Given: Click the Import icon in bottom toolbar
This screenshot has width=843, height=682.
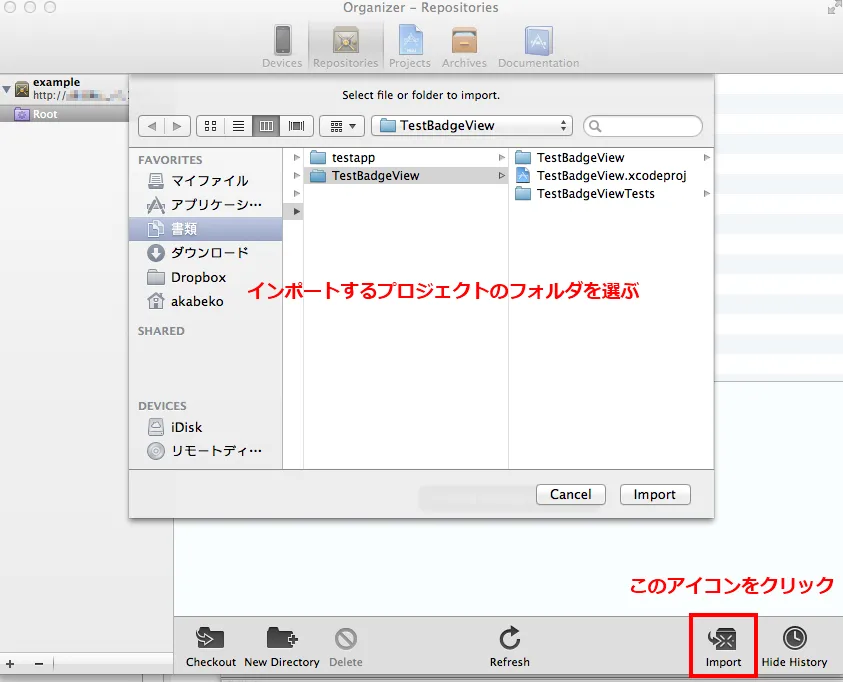Looking at the screenshot, I should click(723, 646).
